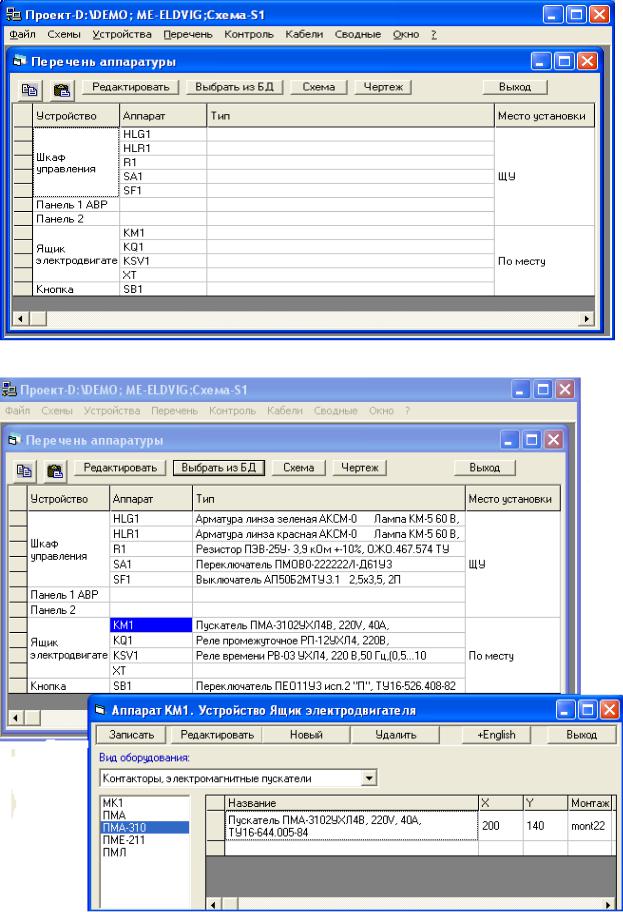Click the title icon of the Аппарат KM1 dialog
Viewport: 623px width, 912px height.
[101, 710]
